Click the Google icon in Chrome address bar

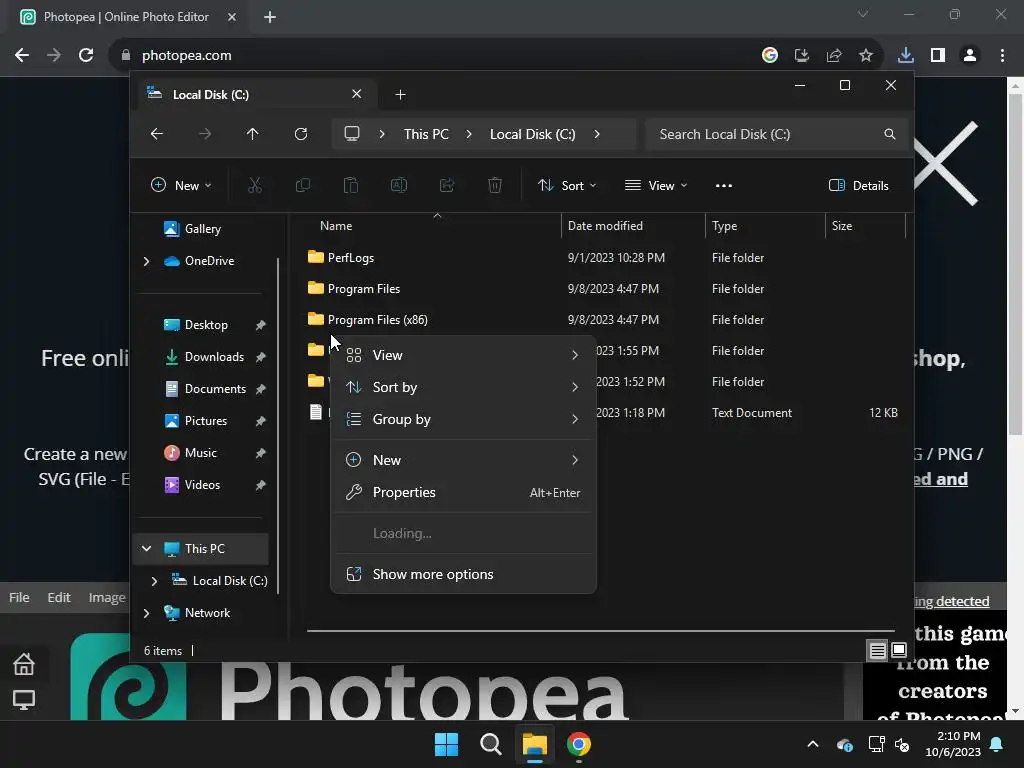tap(770, 55)
